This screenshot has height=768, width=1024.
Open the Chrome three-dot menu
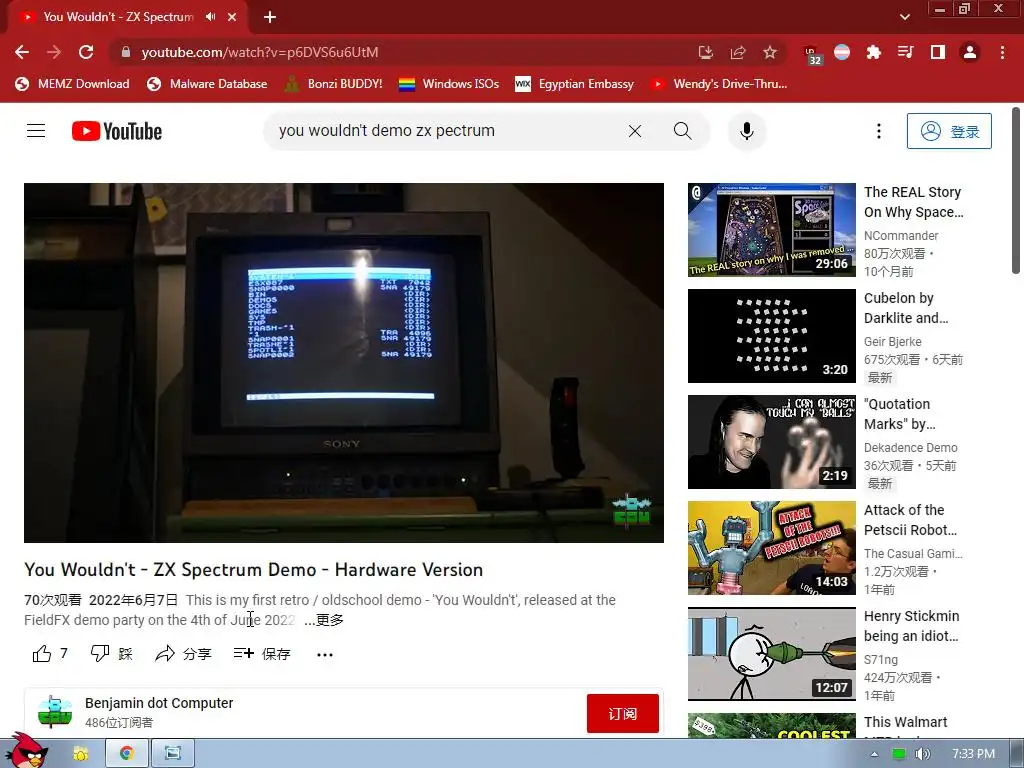point(1002,52)
